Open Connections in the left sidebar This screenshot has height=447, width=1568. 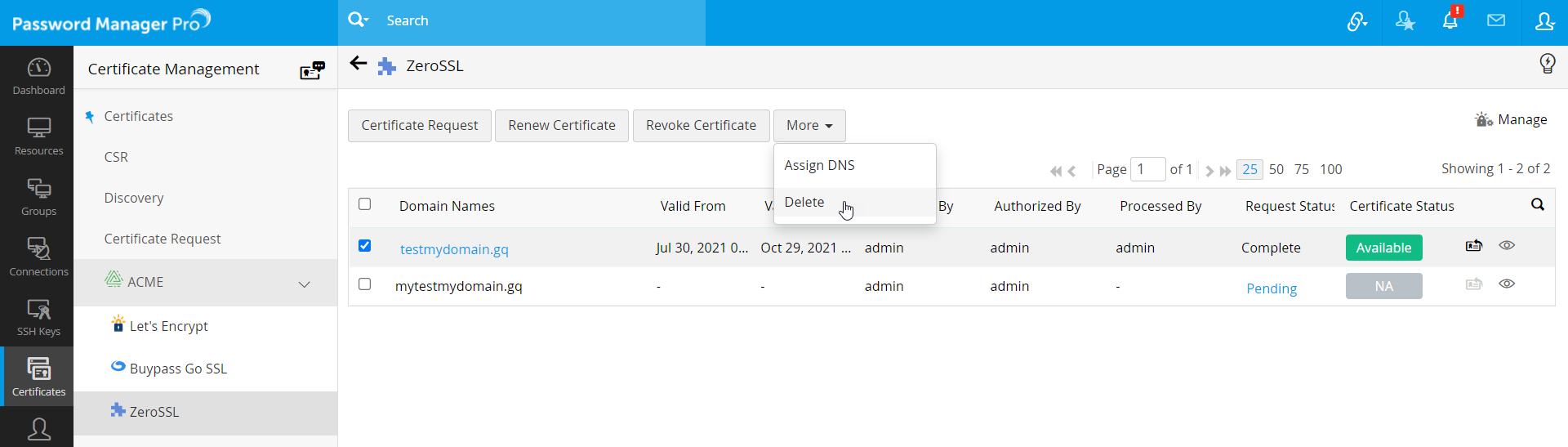tap(38, 257)
